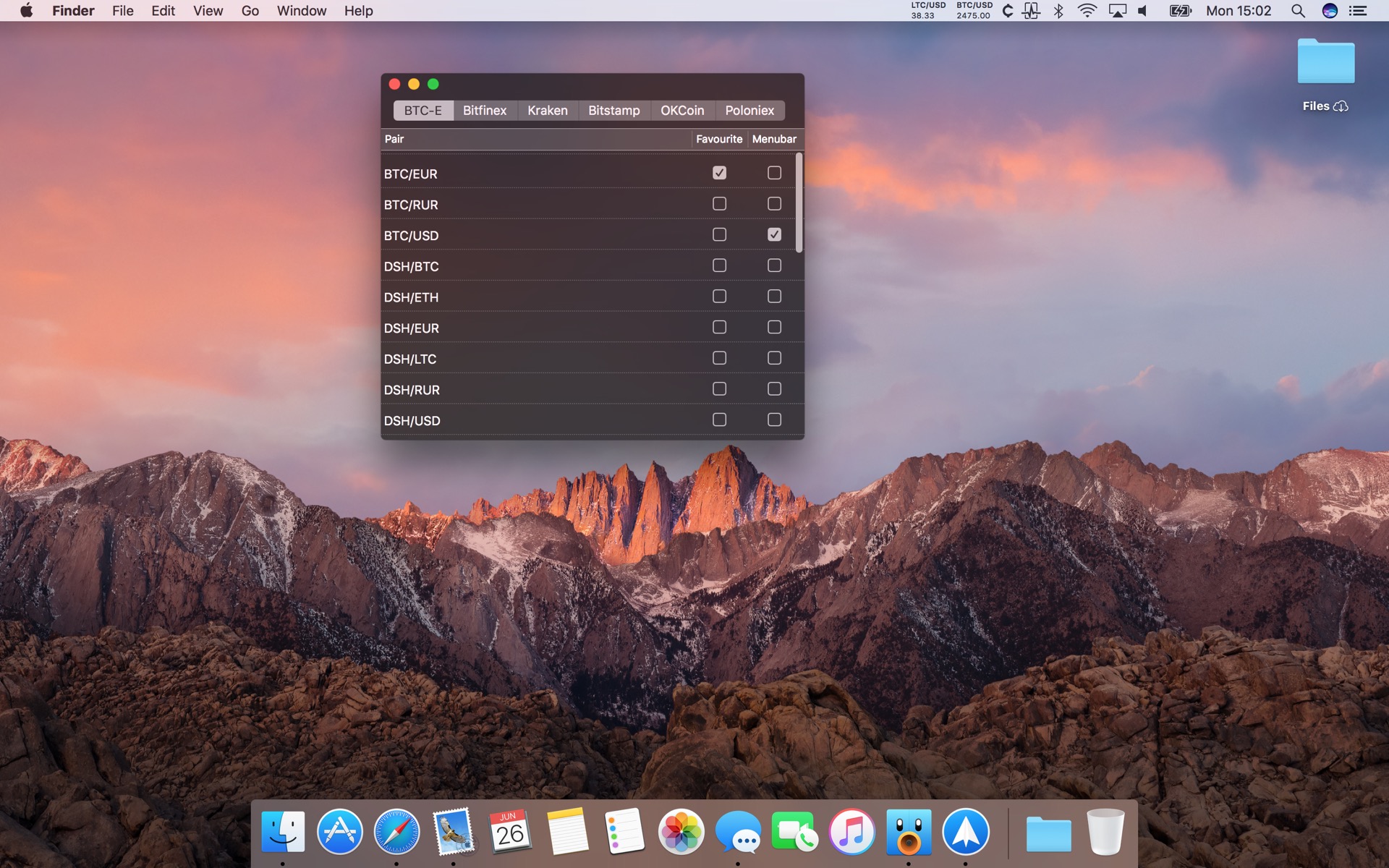The height and width of the screenshot is (868, 1389).
Task: Click LTC/USD ticker in menu bar
Action: coord(927,10)
